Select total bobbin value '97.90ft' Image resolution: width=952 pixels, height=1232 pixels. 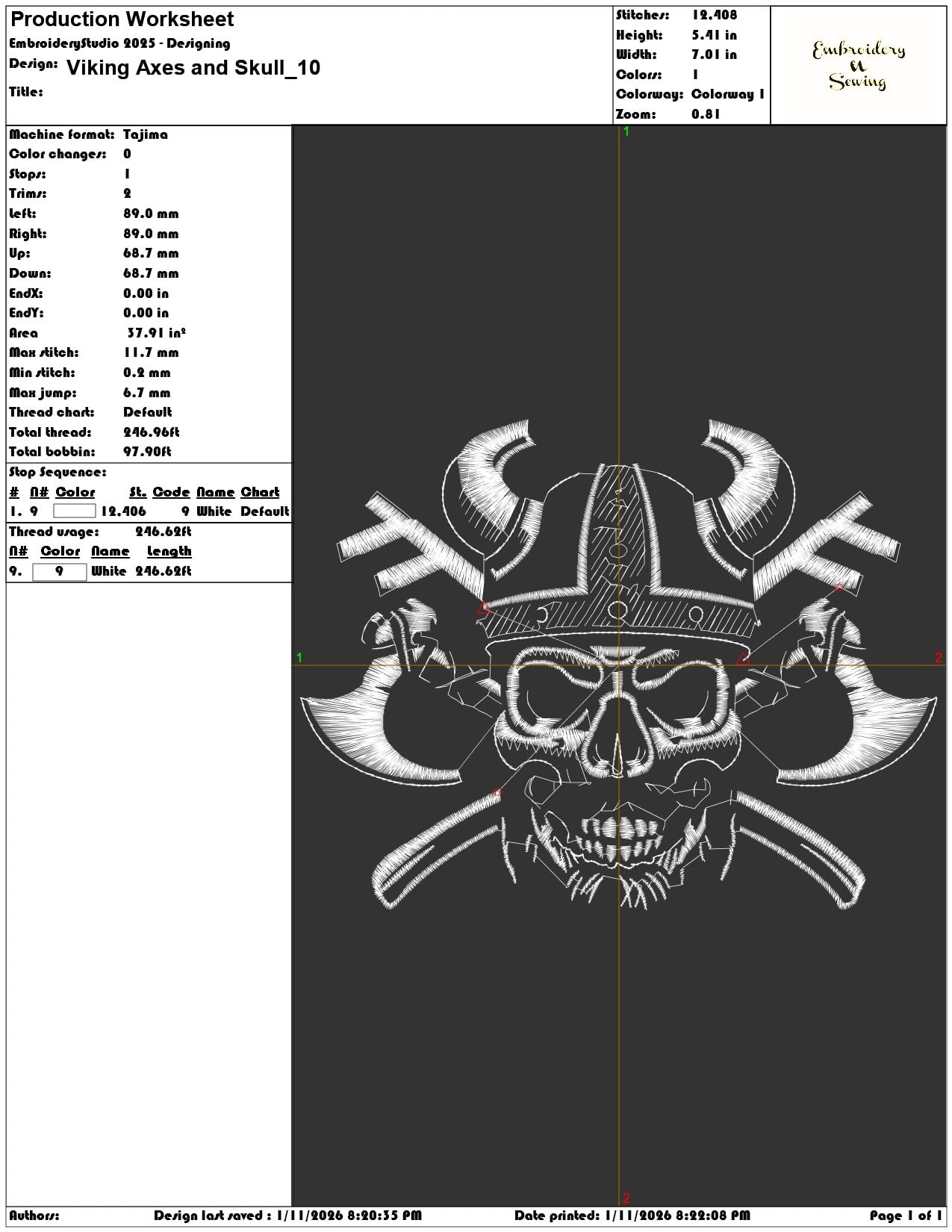tap(147, 452)
